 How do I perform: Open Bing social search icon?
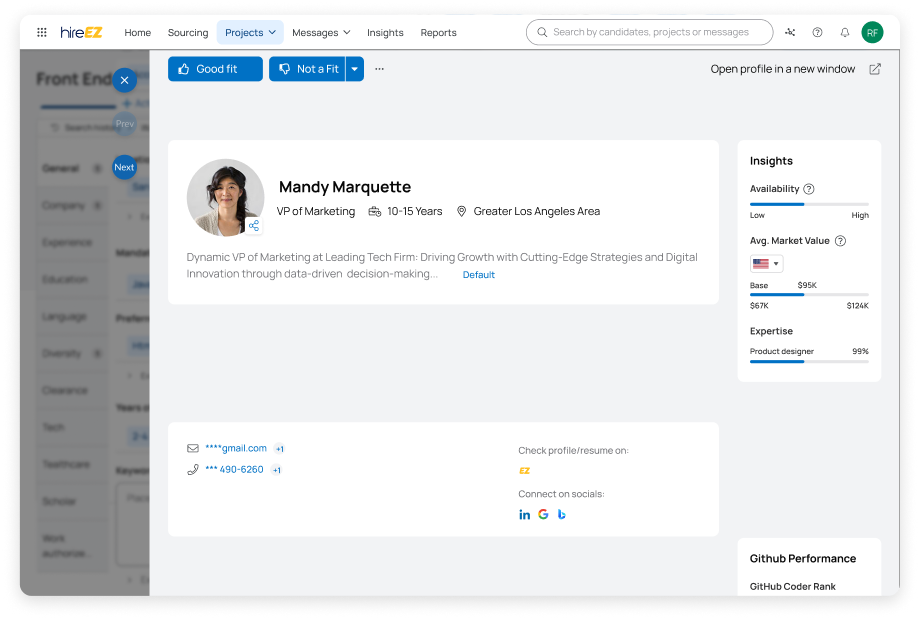click(562, 514)
